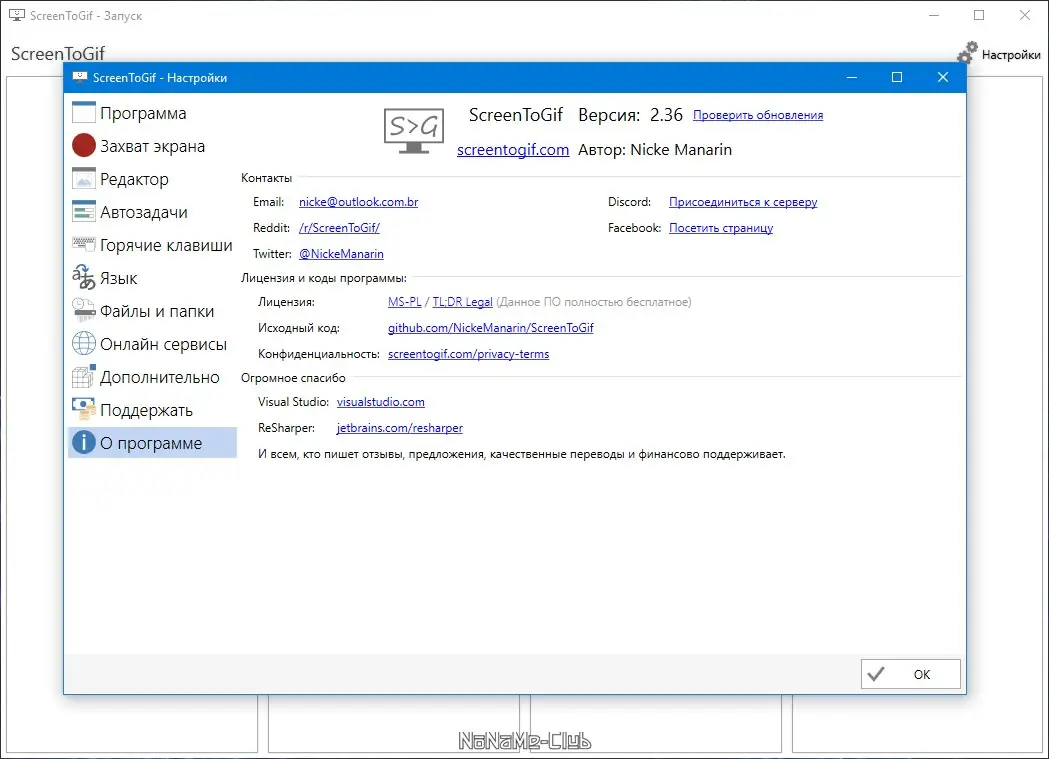
Task: Click the jetbrains.com/resharper link
Action: tap(399, 428)
